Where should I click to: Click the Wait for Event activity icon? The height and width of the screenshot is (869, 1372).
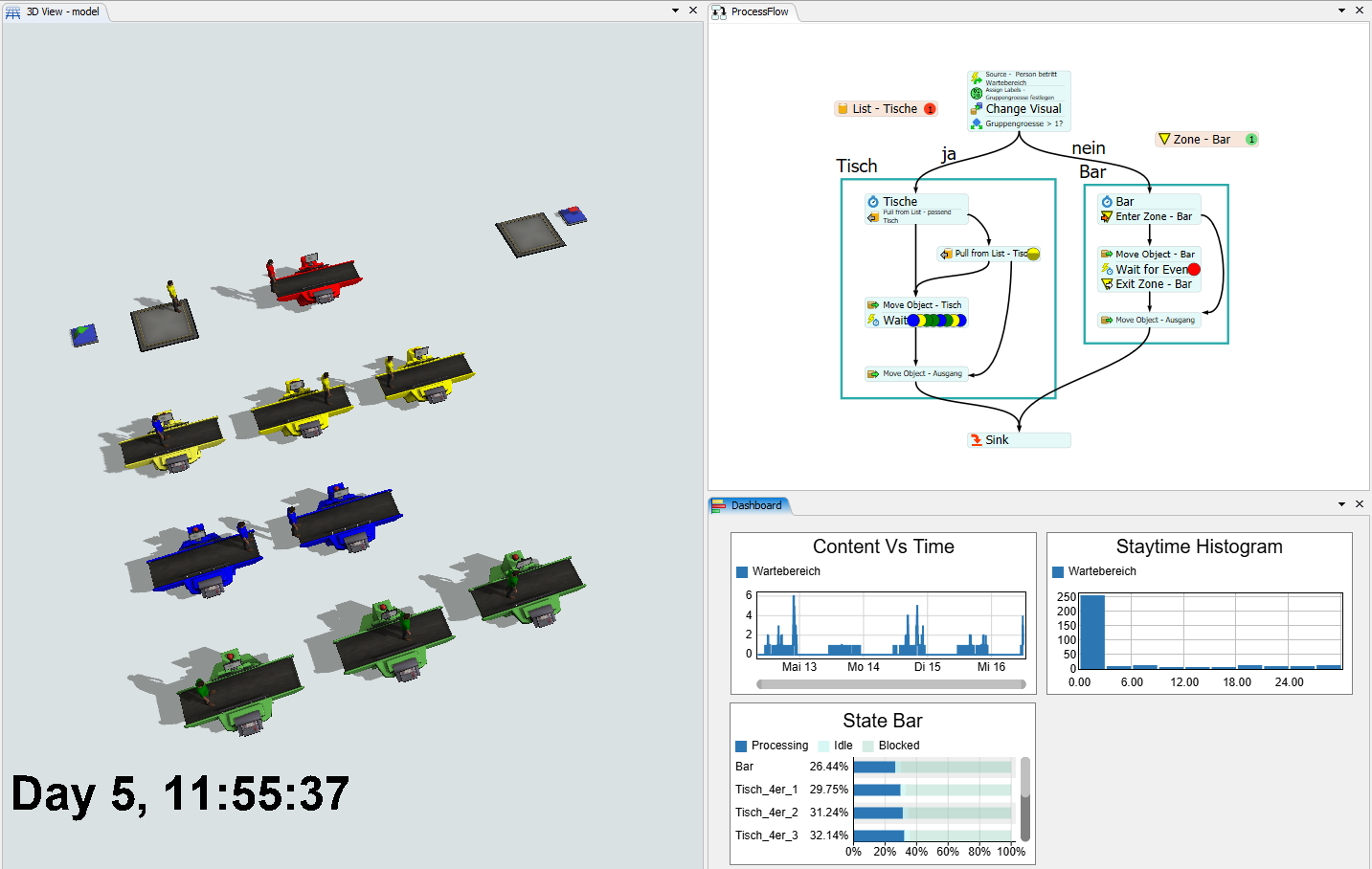click(1107, 269)
